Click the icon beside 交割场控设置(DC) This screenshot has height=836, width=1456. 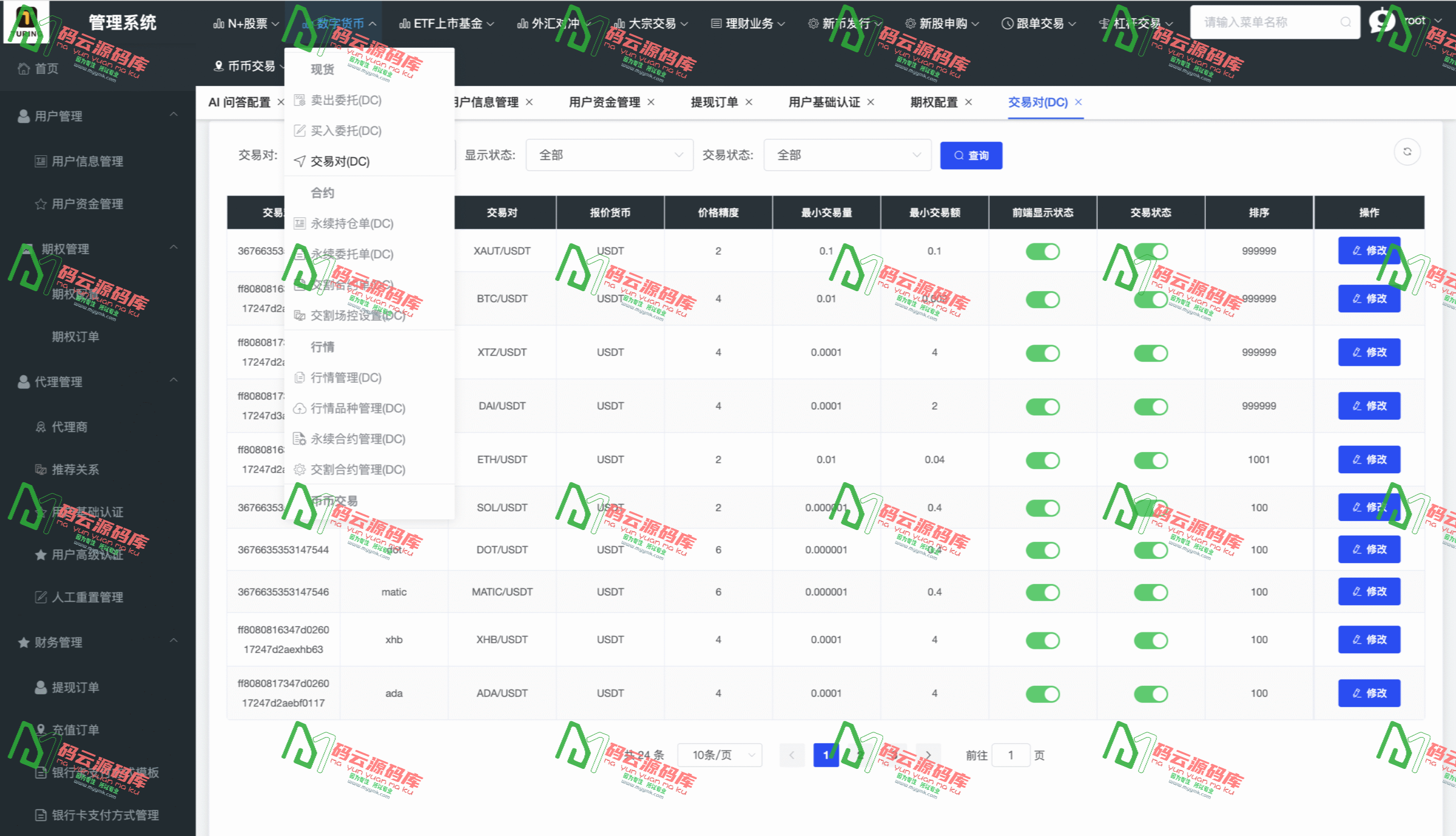click(300, 315)
